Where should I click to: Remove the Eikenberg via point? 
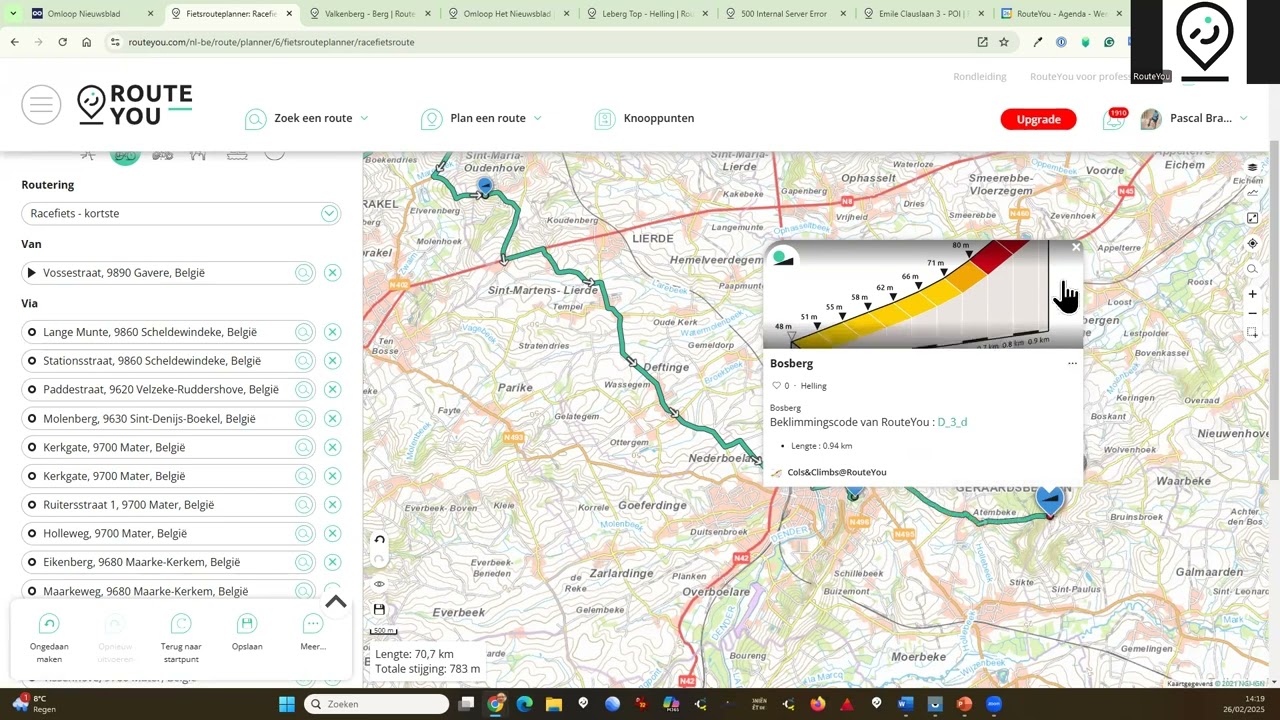coord(332,562)
